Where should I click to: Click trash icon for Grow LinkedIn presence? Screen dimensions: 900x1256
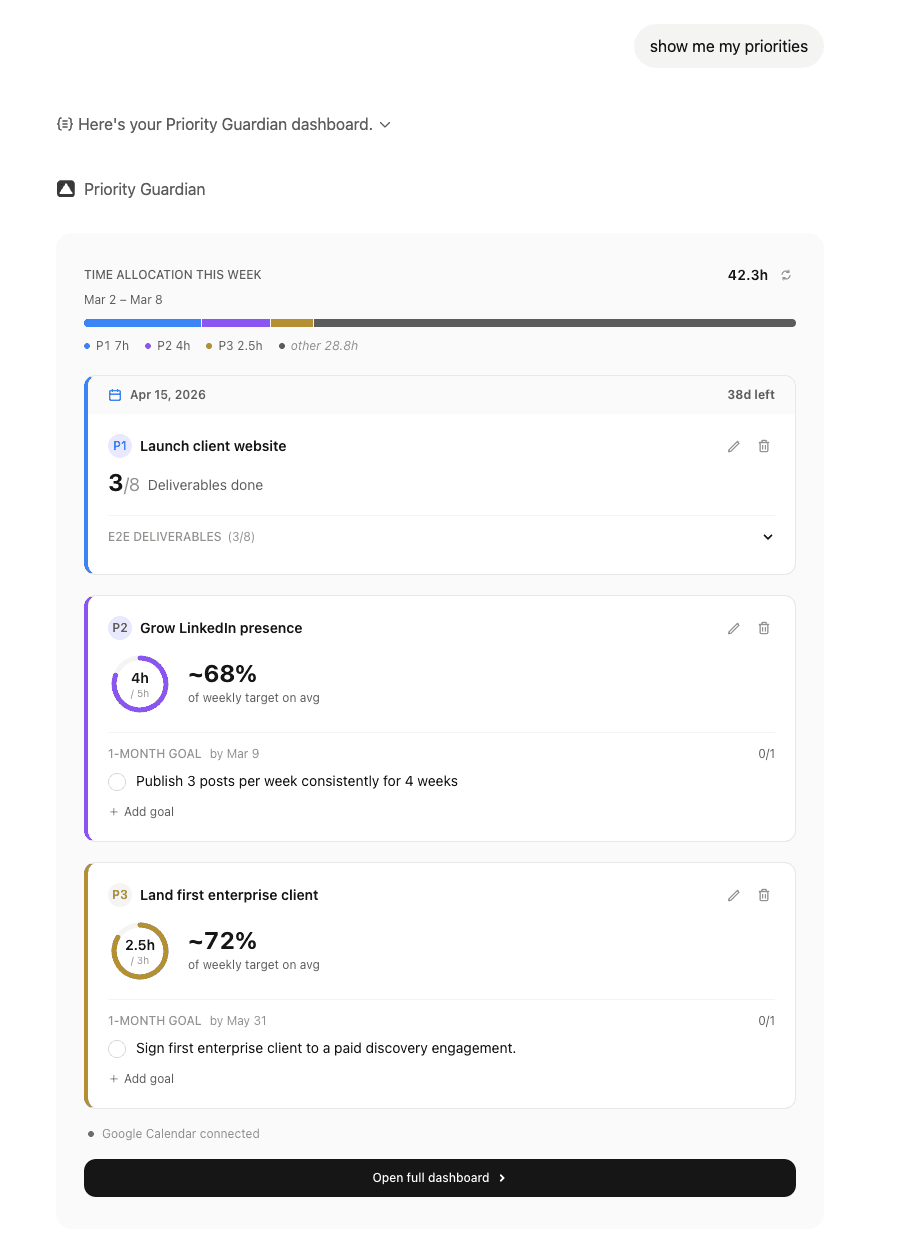pos(764,628)
